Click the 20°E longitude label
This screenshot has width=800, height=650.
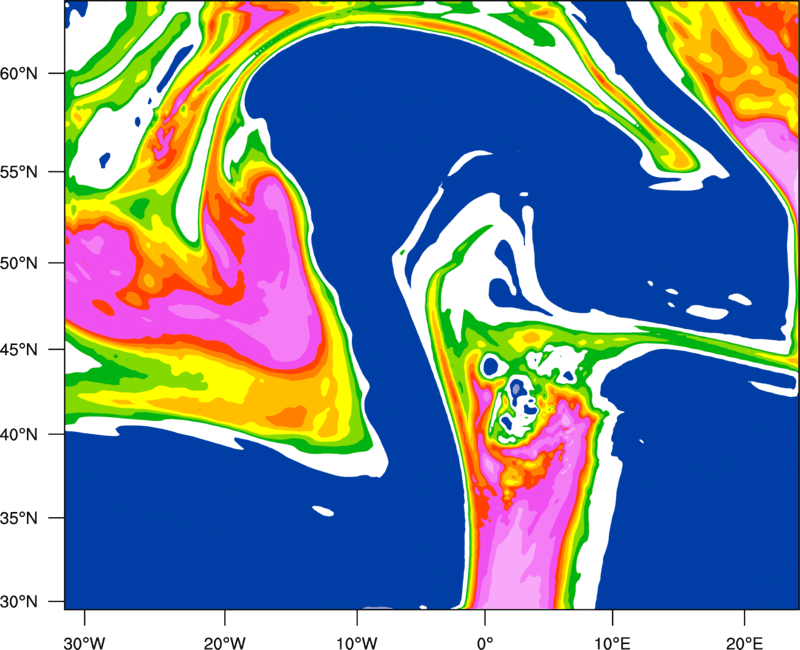point(744,643)
